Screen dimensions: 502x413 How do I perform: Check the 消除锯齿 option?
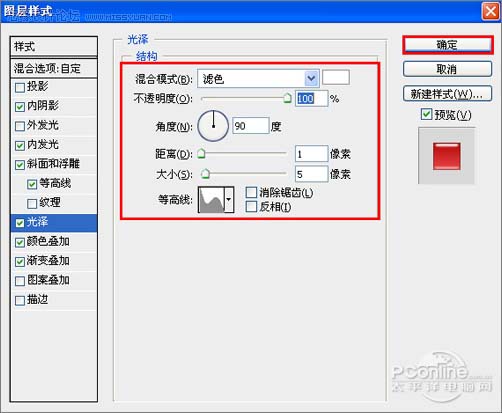pos(251,192)
